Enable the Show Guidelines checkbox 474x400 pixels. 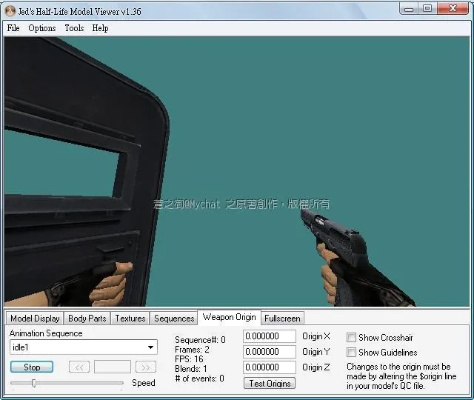pos(351,352)
